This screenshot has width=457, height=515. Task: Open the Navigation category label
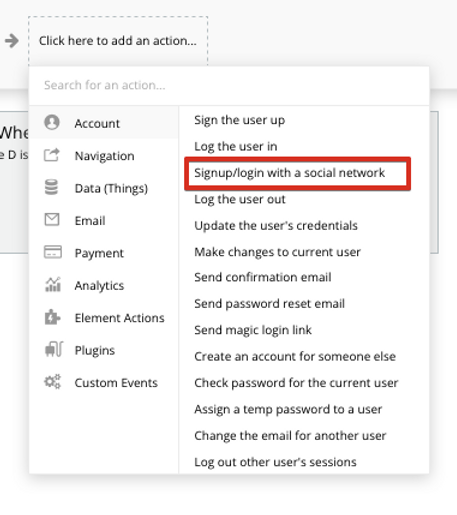click(104, 156)
